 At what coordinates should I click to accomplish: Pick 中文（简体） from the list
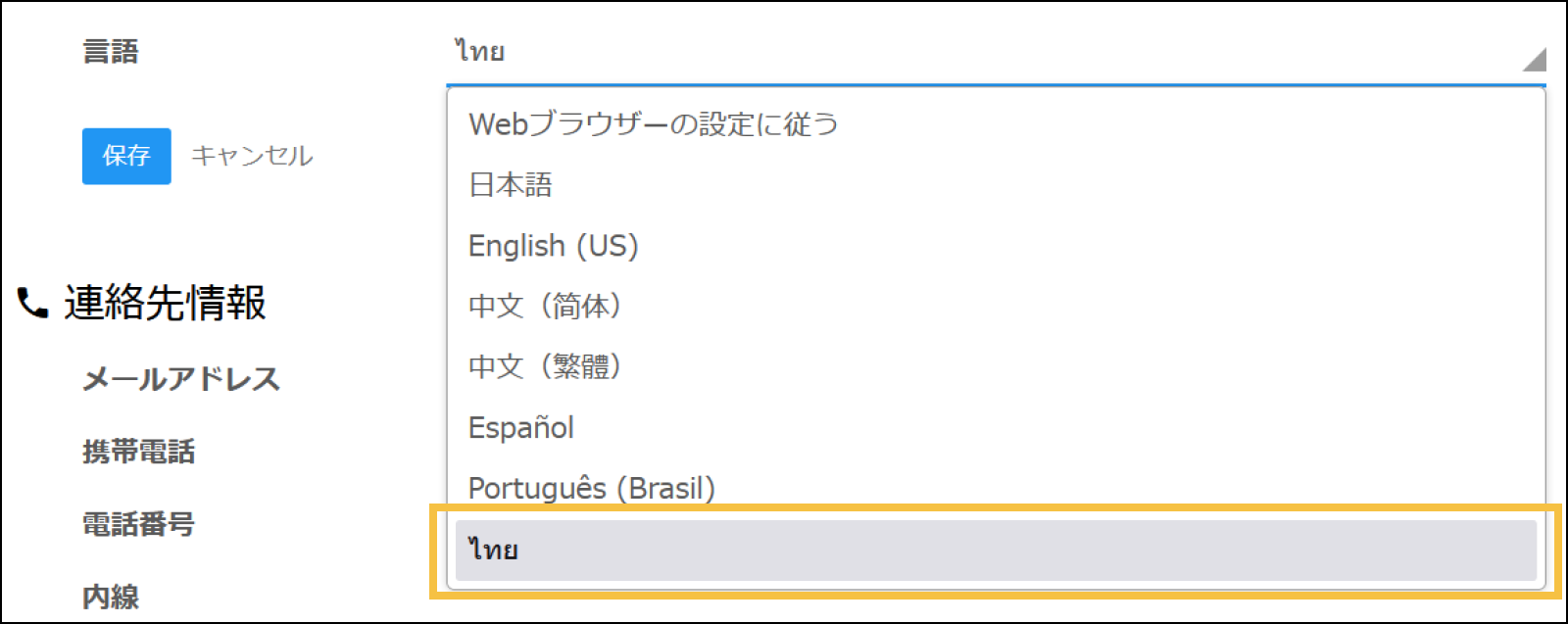tap(545, 307)
